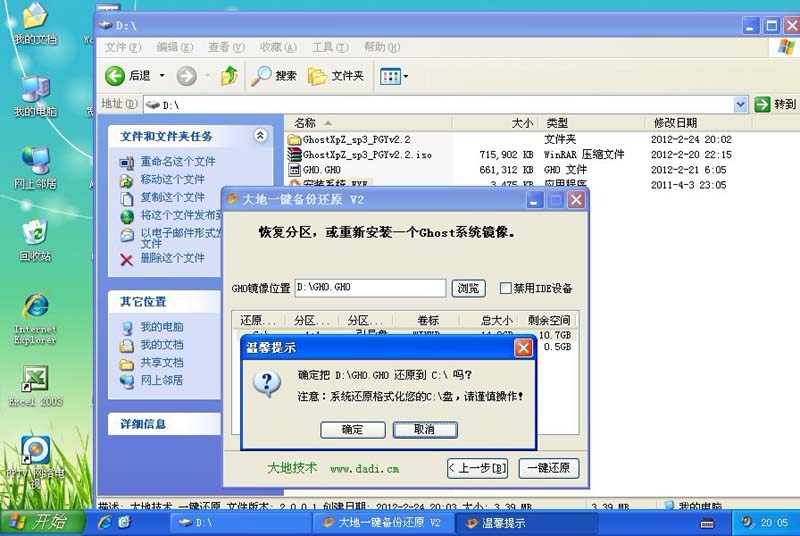This screenshot has width=800, height=536.
Task: Click the e-mail this file icon
Action: (x=127, y=235)
